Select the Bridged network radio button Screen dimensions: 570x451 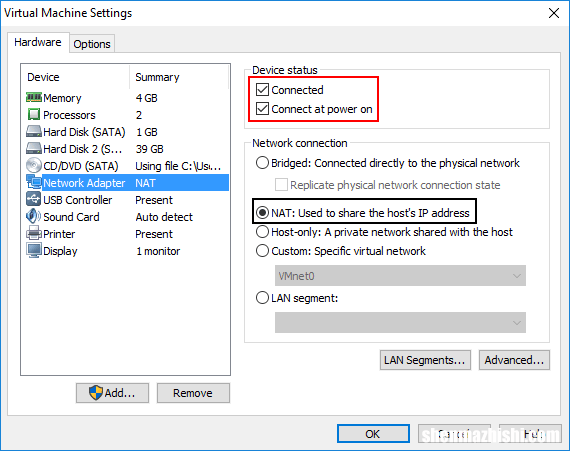click(x=262, y=163)
